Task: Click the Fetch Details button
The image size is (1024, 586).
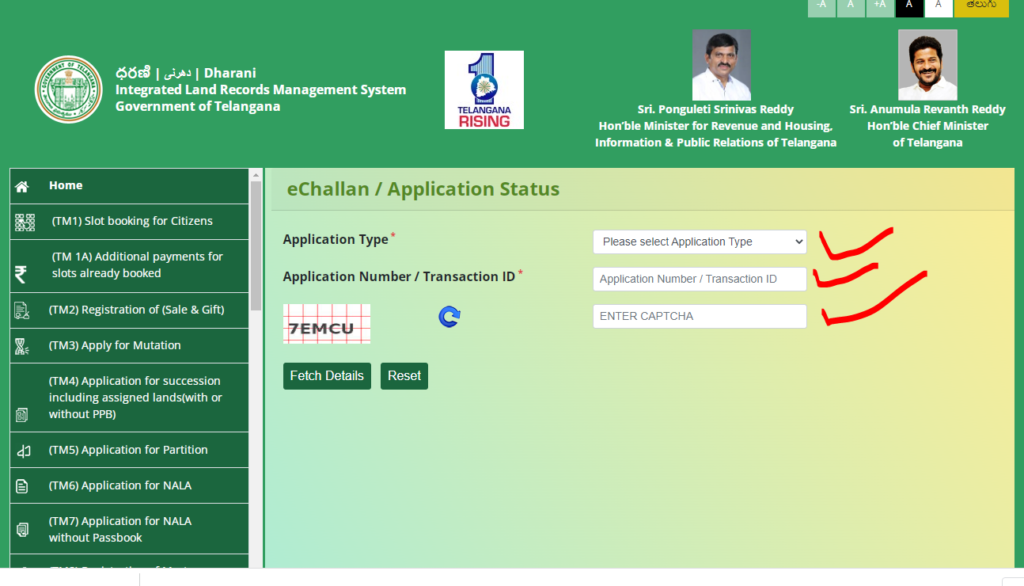Action: point(327,376)
